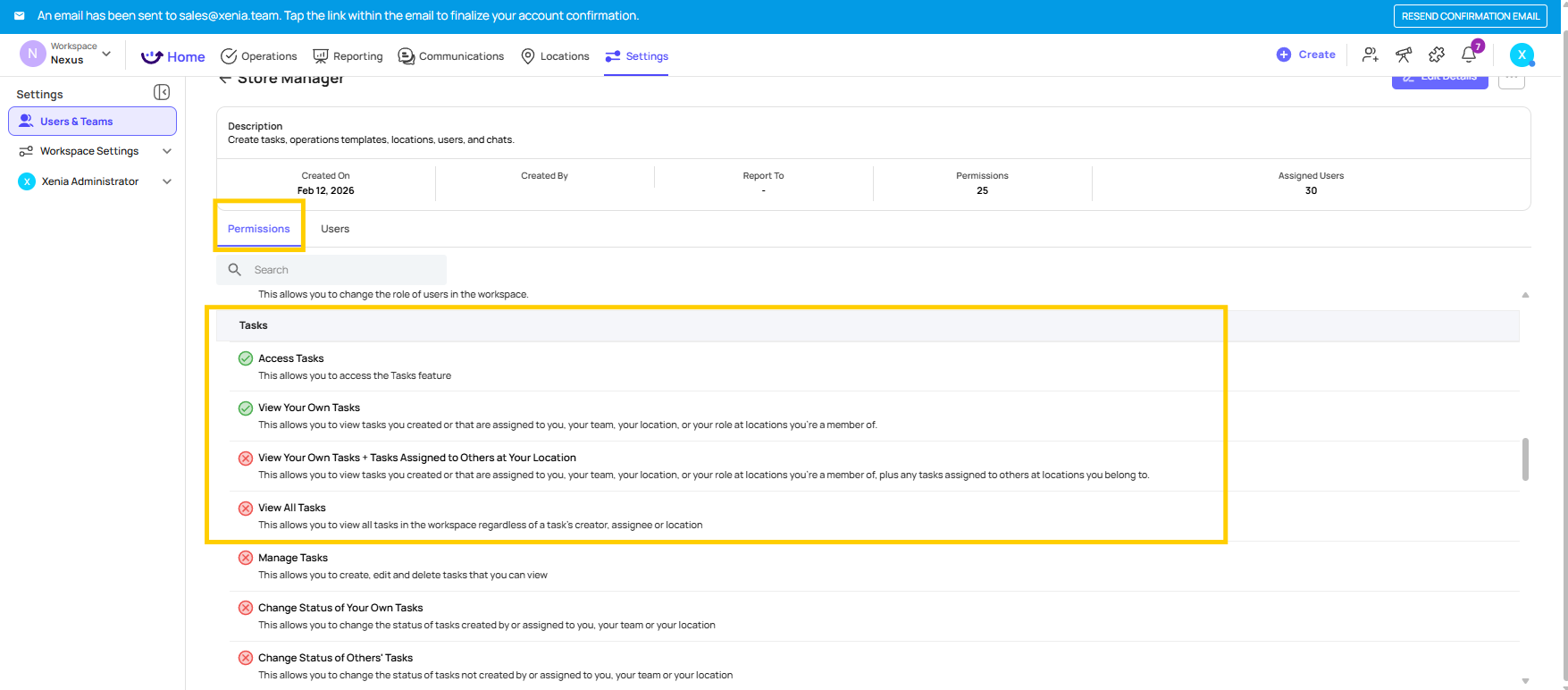Click the invite users icon
This screenshot has width=1568, height=690.
coord(1370,55)
